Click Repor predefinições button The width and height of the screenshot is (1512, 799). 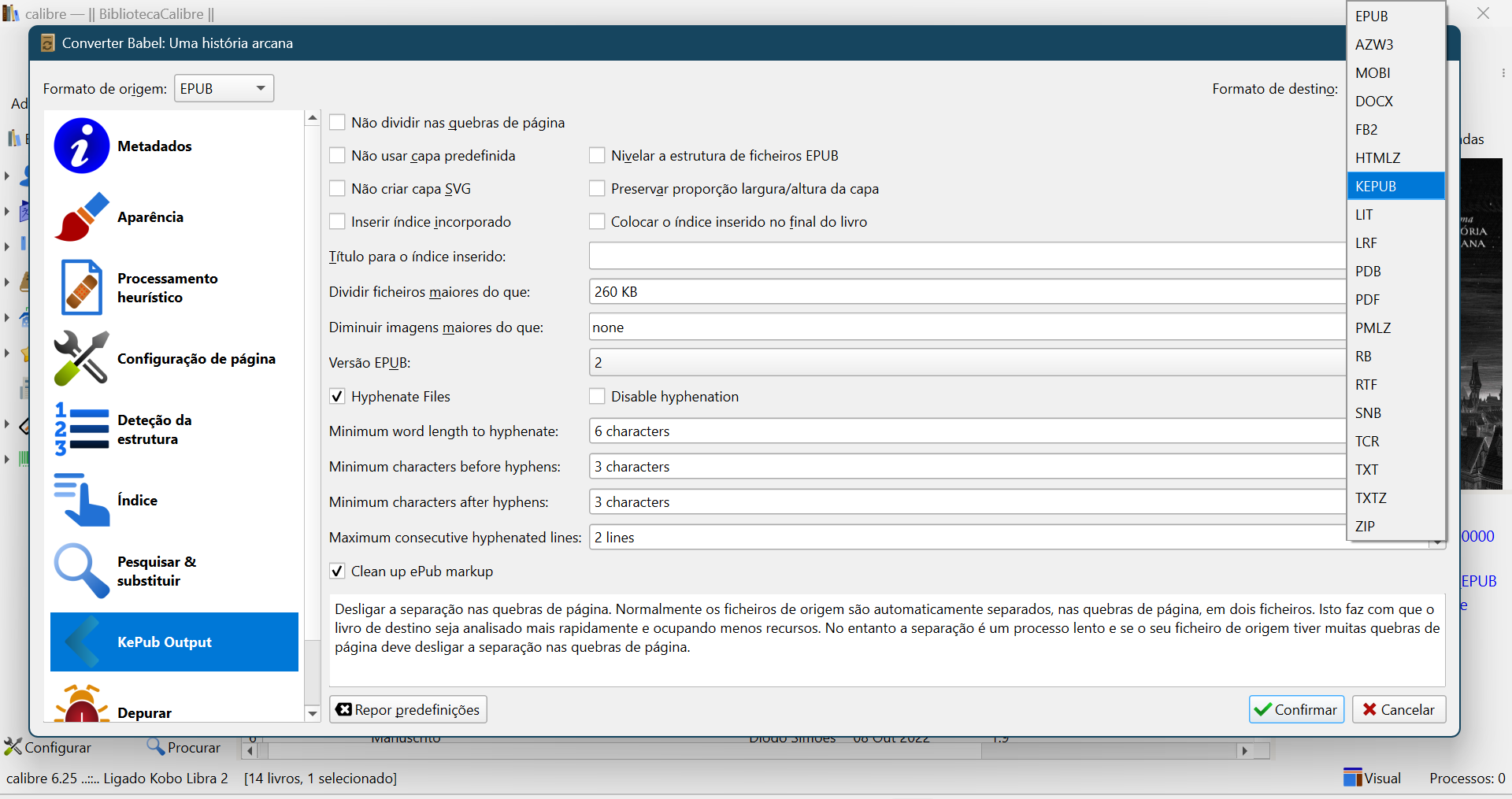point(408,709)
